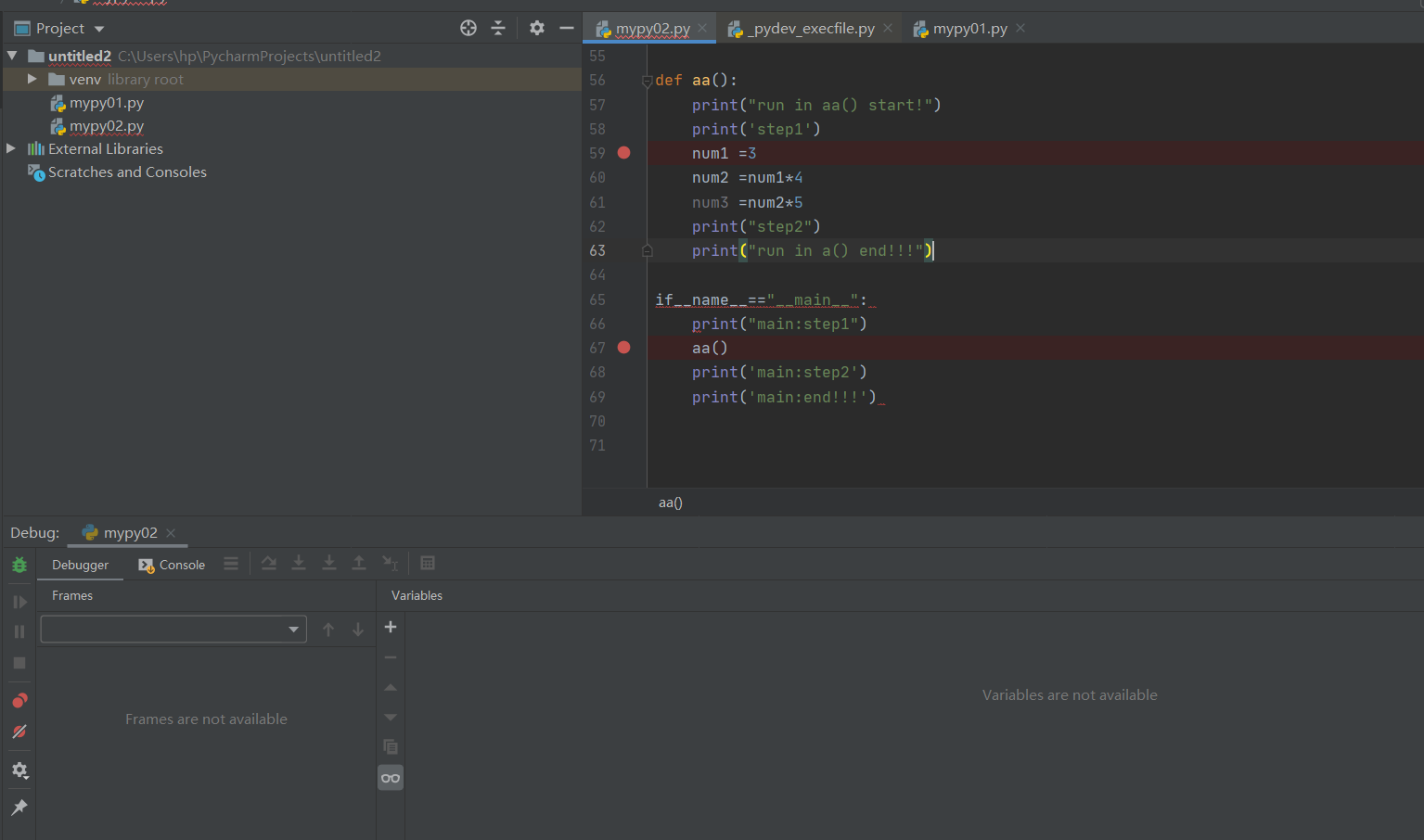Viewport: 1424px width, 840px height.
Task: Click the Step Over icon
Action: click(269, 563)
